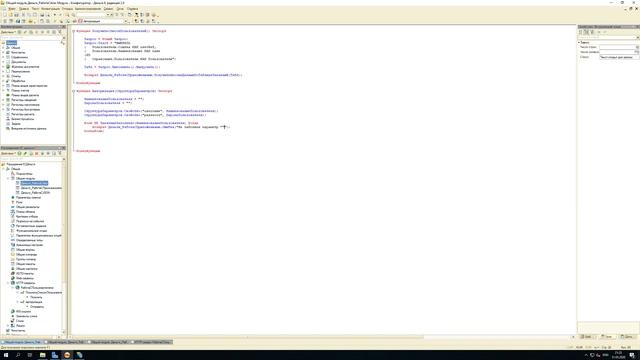Open the toolbar search combo box arrow
Screen dimensions: 640x360
(108, 15)
